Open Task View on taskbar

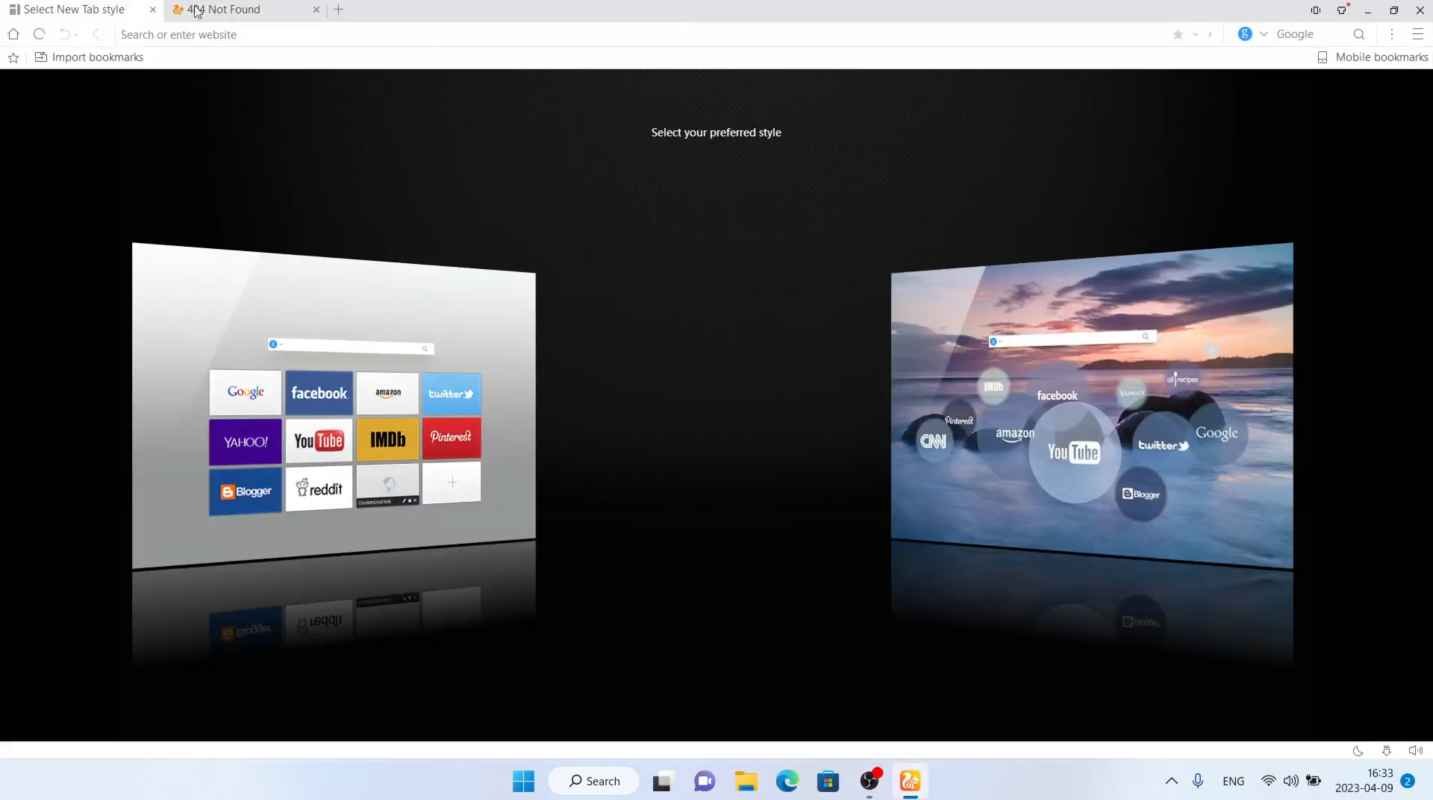662,781
